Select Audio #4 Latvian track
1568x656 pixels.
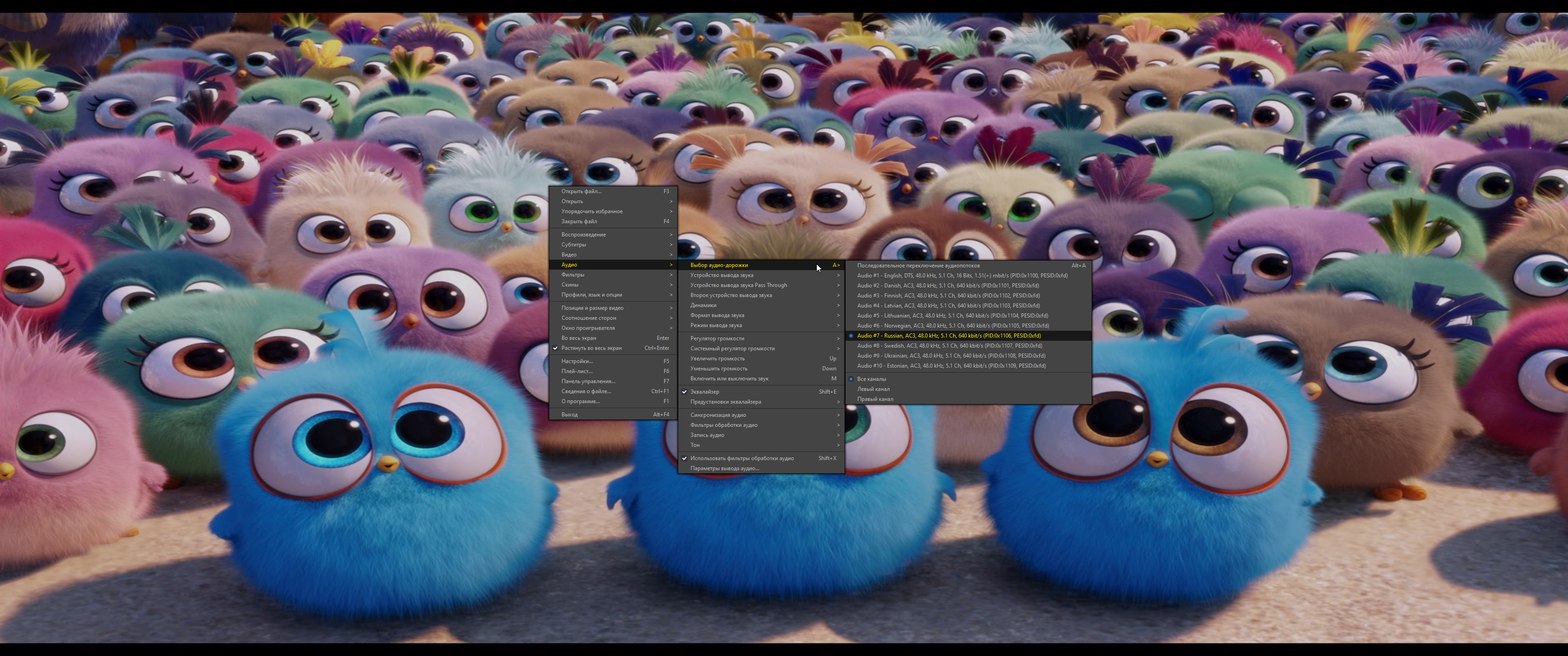pos(969,306)
